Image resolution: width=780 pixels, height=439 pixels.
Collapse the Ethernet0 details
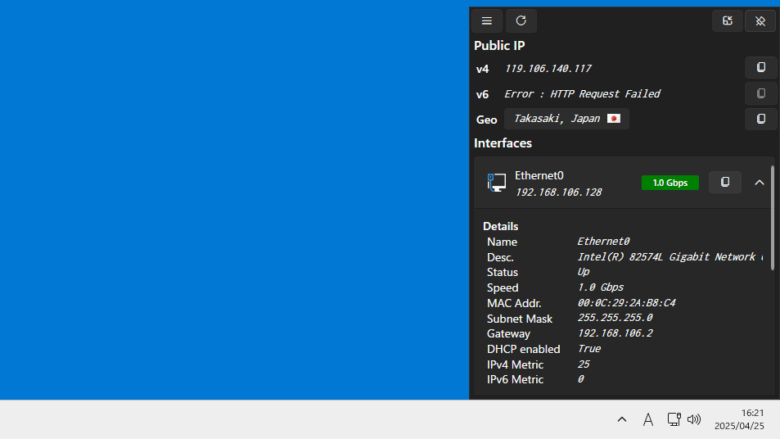[759, 182]
